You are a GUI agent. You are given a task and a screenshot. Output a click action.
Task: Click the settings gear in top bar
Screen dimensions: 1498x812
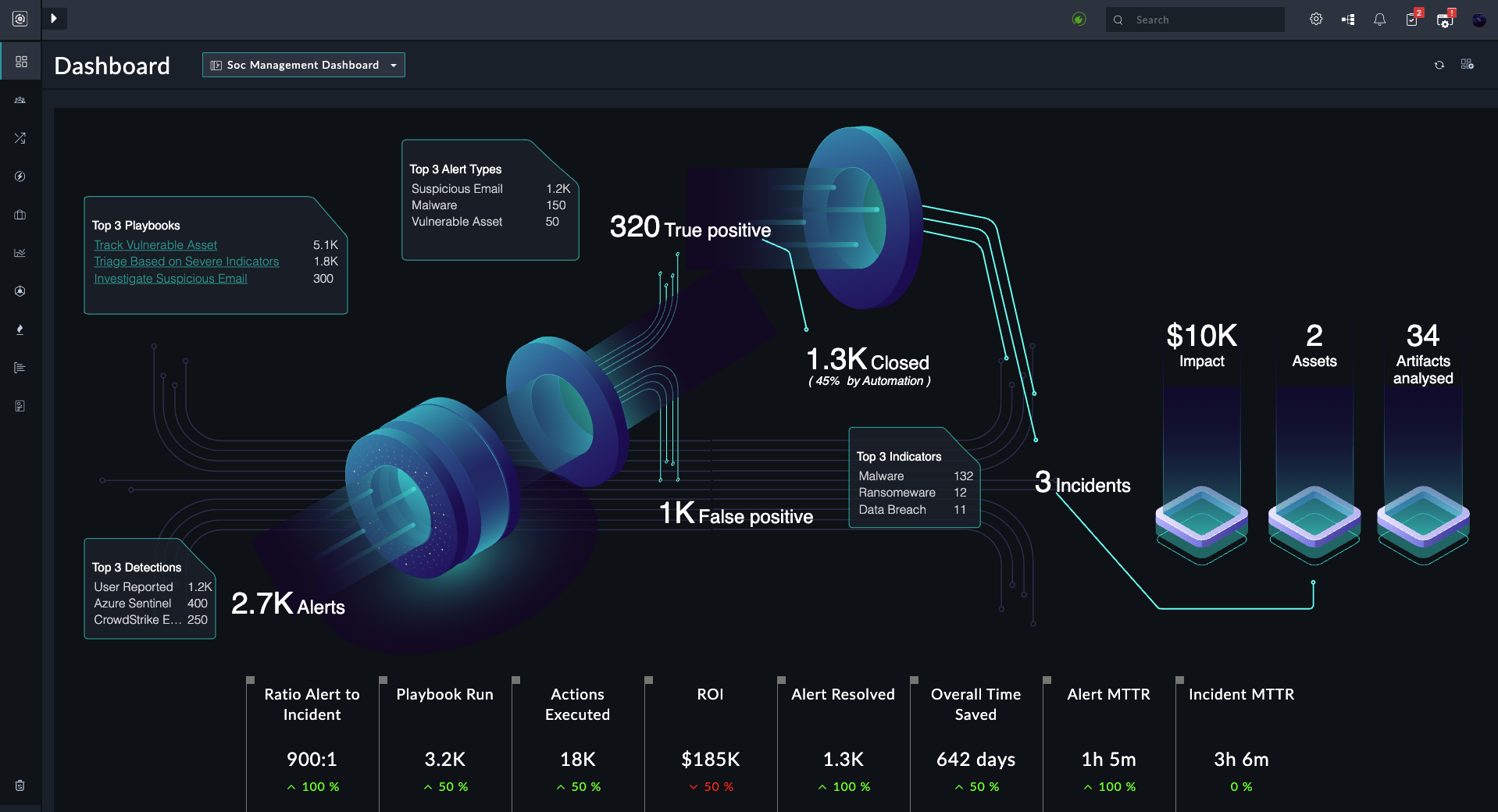[x=1316, y=20]
